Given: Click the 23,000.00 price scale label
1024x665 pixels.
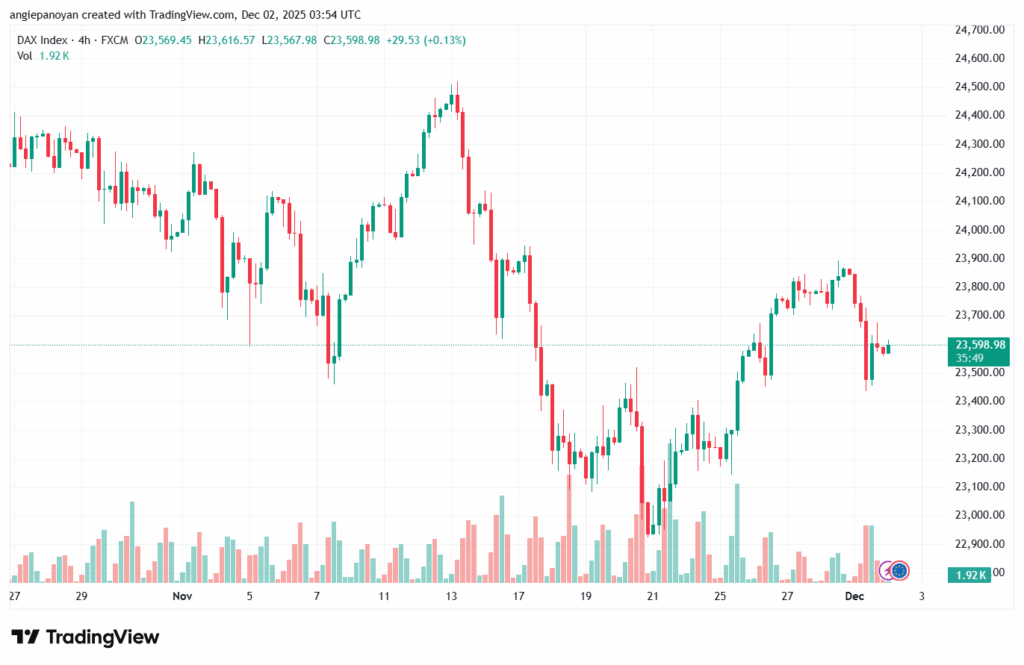Looking at the screenshot, I should tap(979, 515).
